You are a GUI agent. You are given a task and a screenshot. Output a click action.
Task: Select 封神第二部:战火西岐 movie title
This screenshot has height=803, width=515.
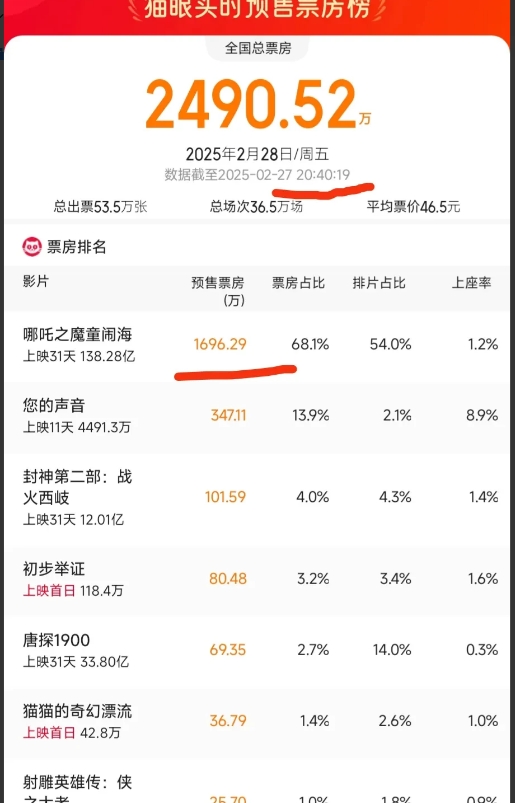(77, 487)
